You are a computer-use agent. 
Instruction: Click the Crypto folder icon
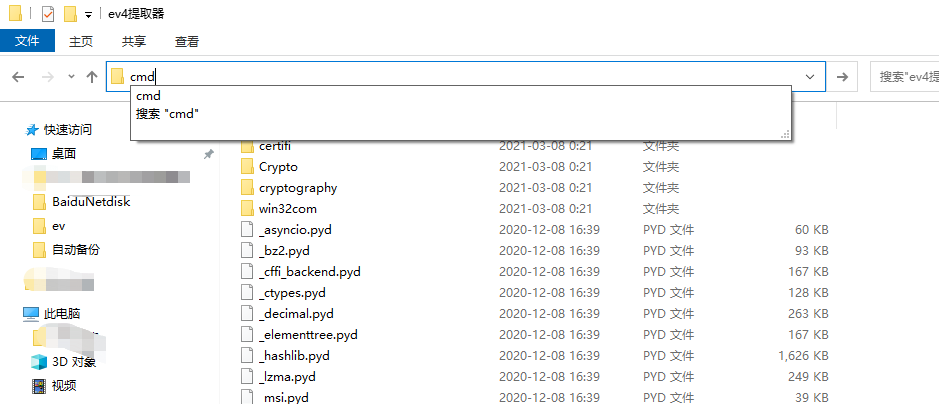point(247,166)
